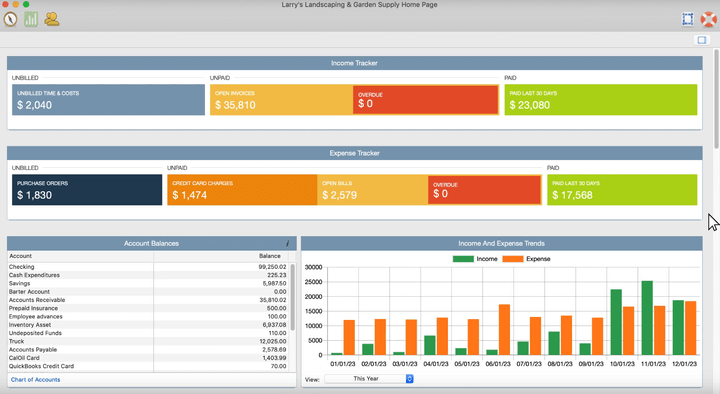720x394 pixels.
Task: Open the Open Bills tile
Action: click(372, 190)
